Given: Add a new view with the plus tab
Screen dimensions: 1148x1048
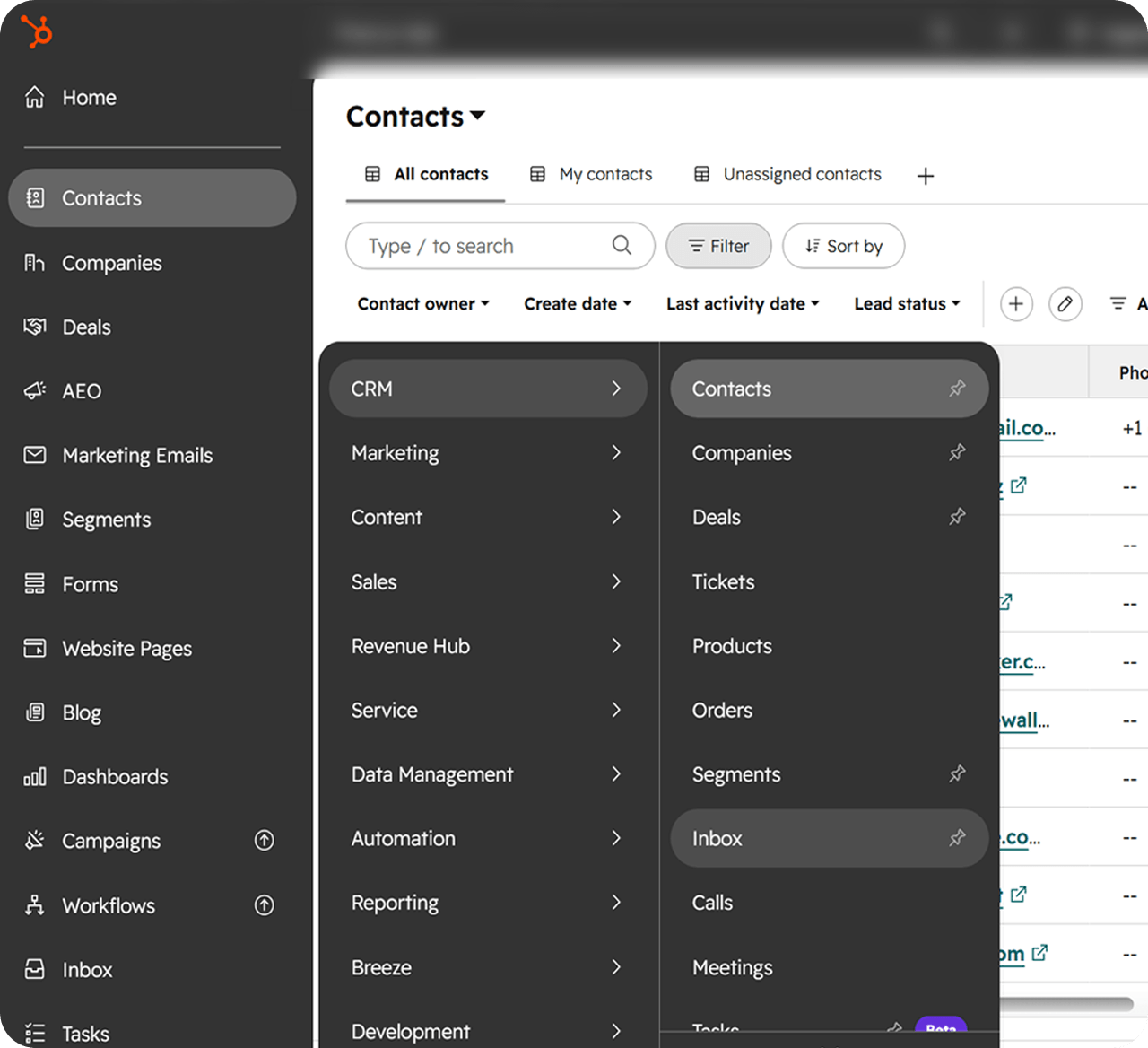Looking at the screenshot, I should [x=926, y=176].
